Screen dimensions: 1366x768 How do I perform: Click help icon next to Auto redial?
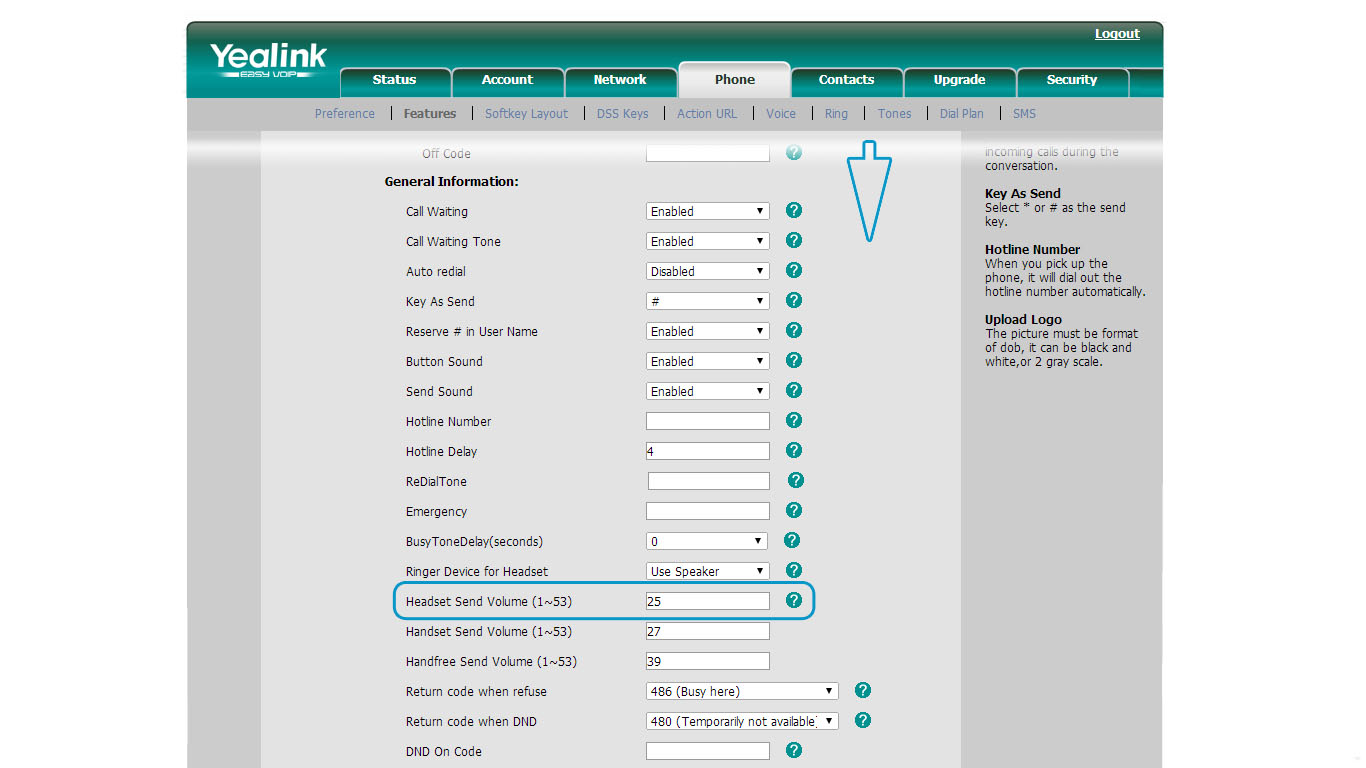tap(794, 271)
